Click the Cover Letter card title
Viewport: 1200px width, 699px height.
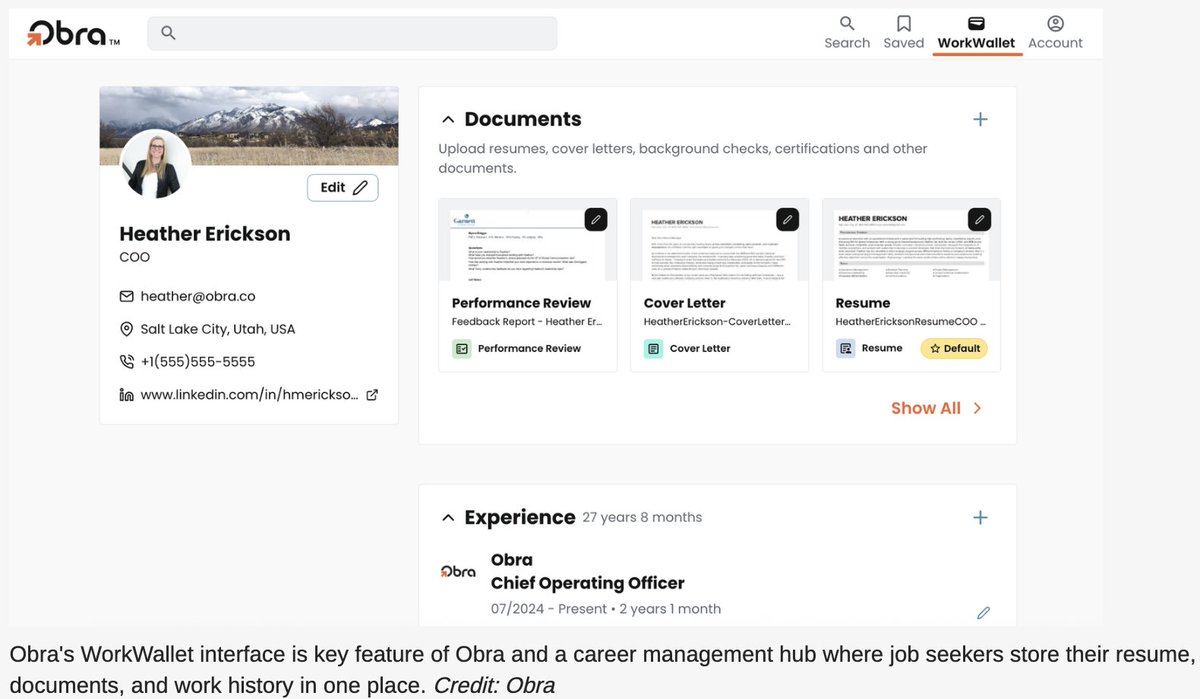pos(685,303)
